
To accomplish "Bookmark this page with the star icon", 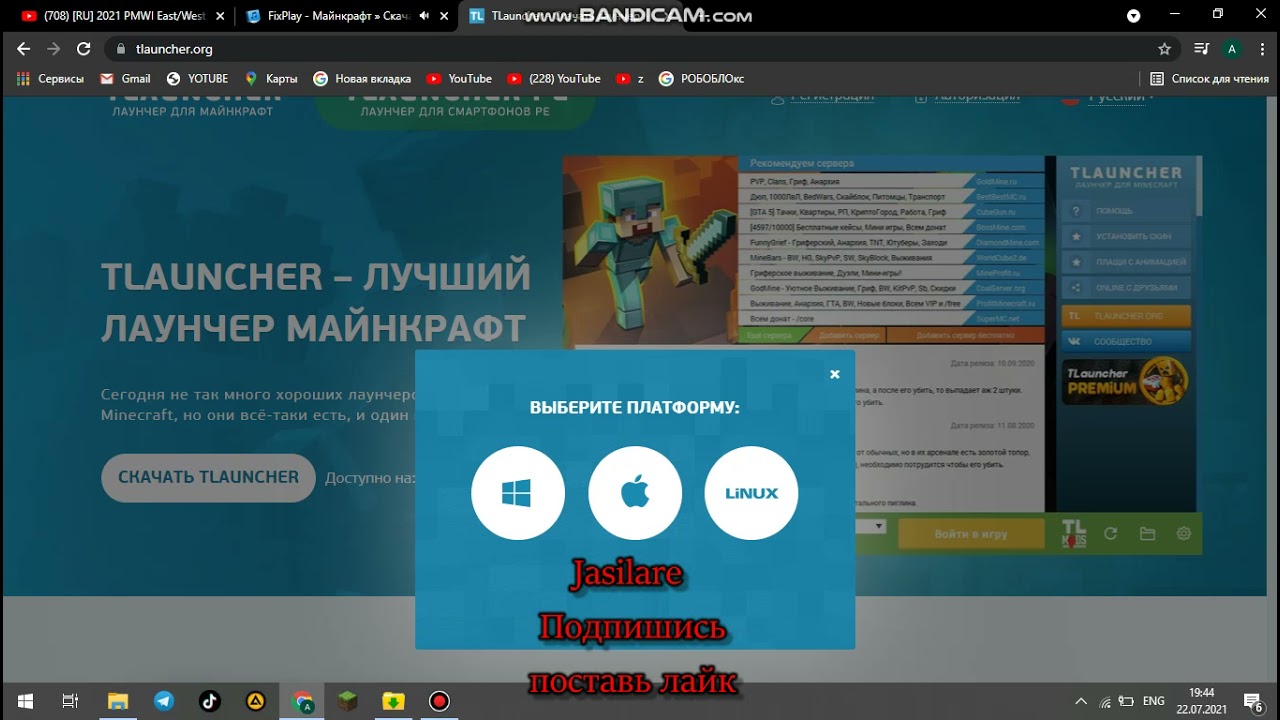I will pos(1164,49).
